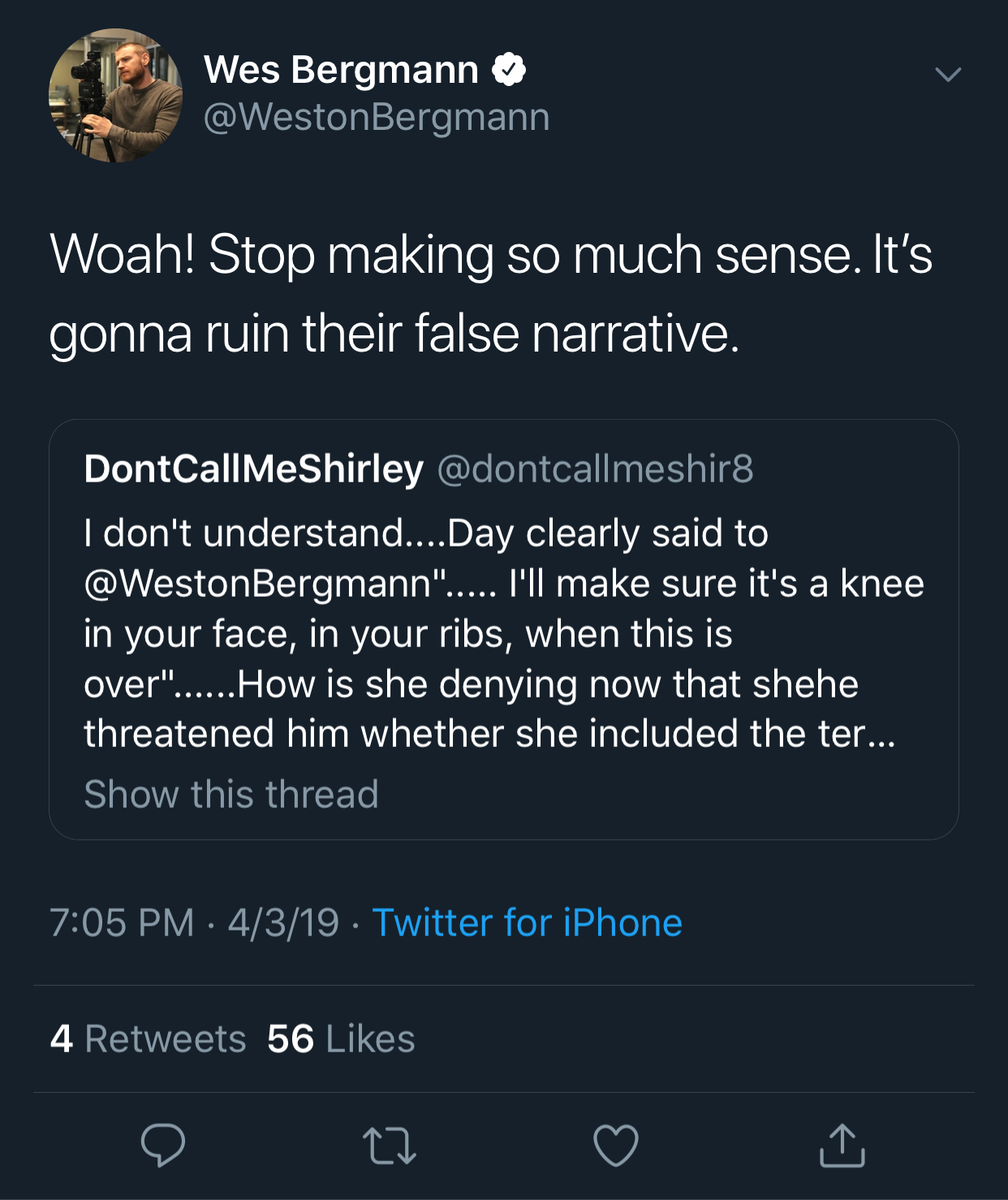Expand the tweet options chevron
Viewport: 1008px width, 1200px height.
tap(948, 75)
